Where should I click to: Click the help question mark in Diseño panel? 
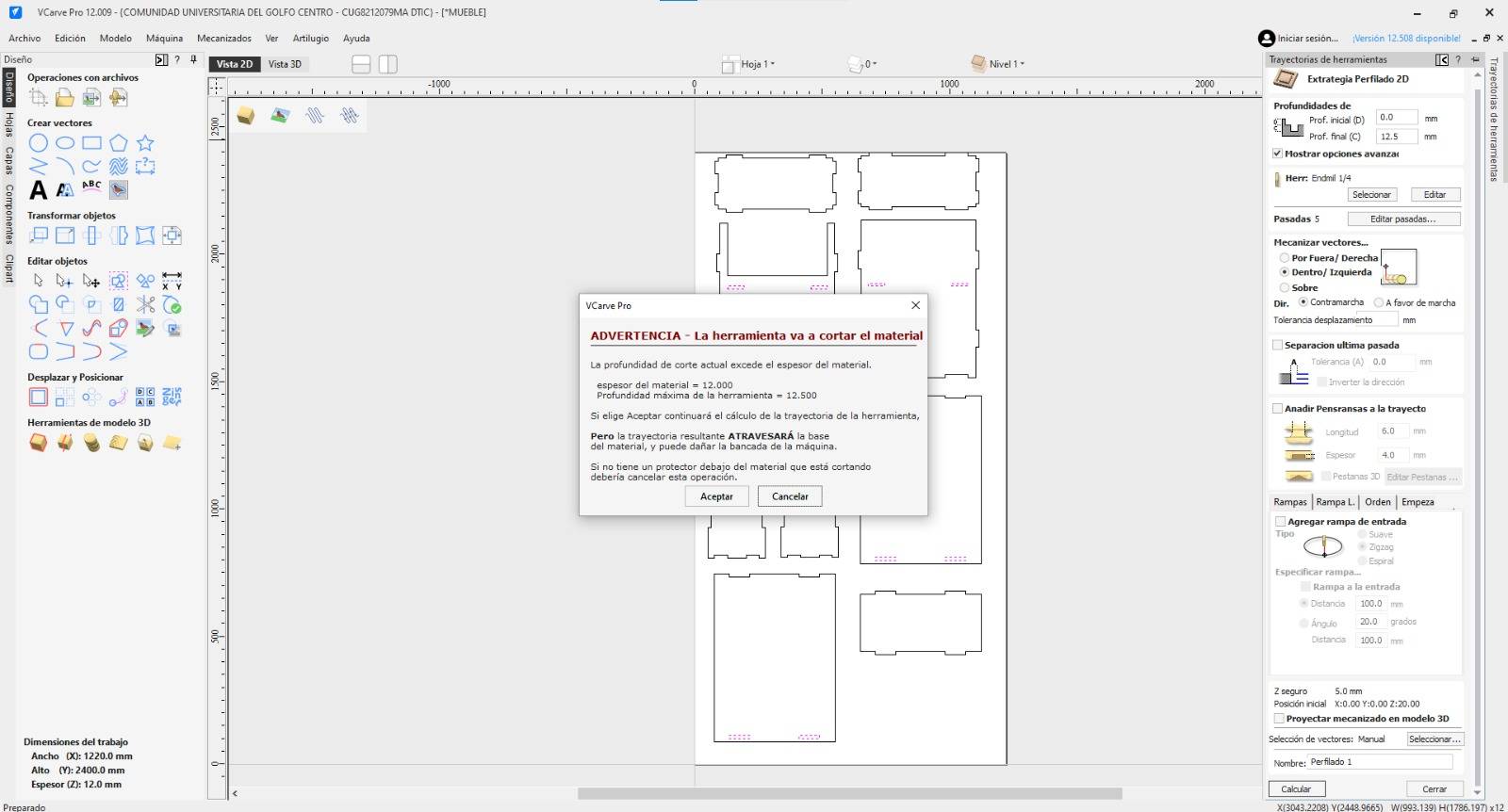tap(177, 59)
